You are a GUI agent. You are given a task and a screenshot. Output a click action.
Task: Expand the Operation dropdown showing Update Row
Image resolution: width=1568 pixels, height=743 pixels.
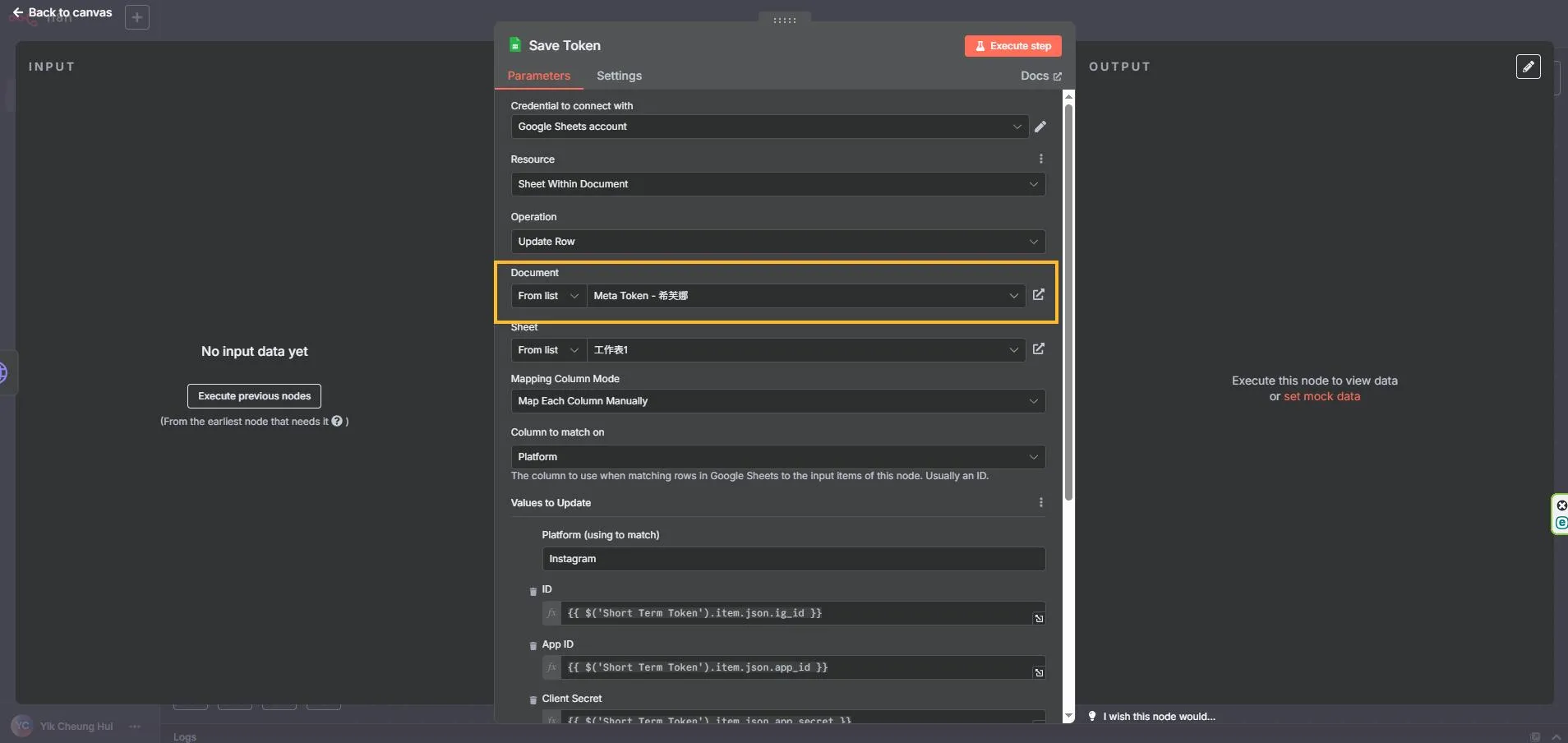tap(777, 242)
